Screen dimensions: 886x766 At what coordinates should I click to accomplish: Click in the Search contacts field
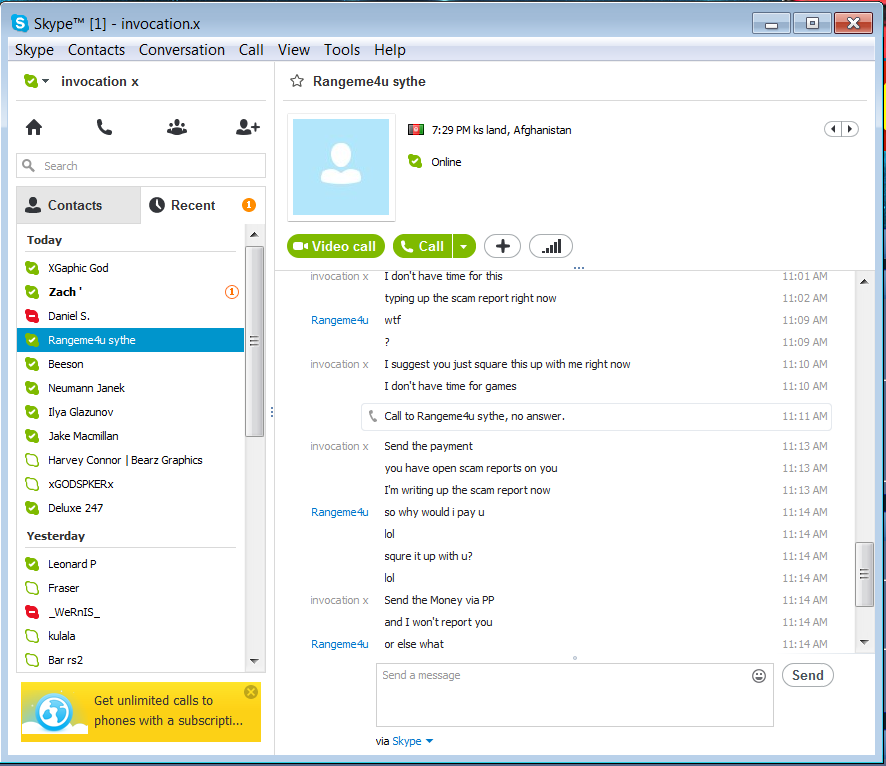click(141, 166)
